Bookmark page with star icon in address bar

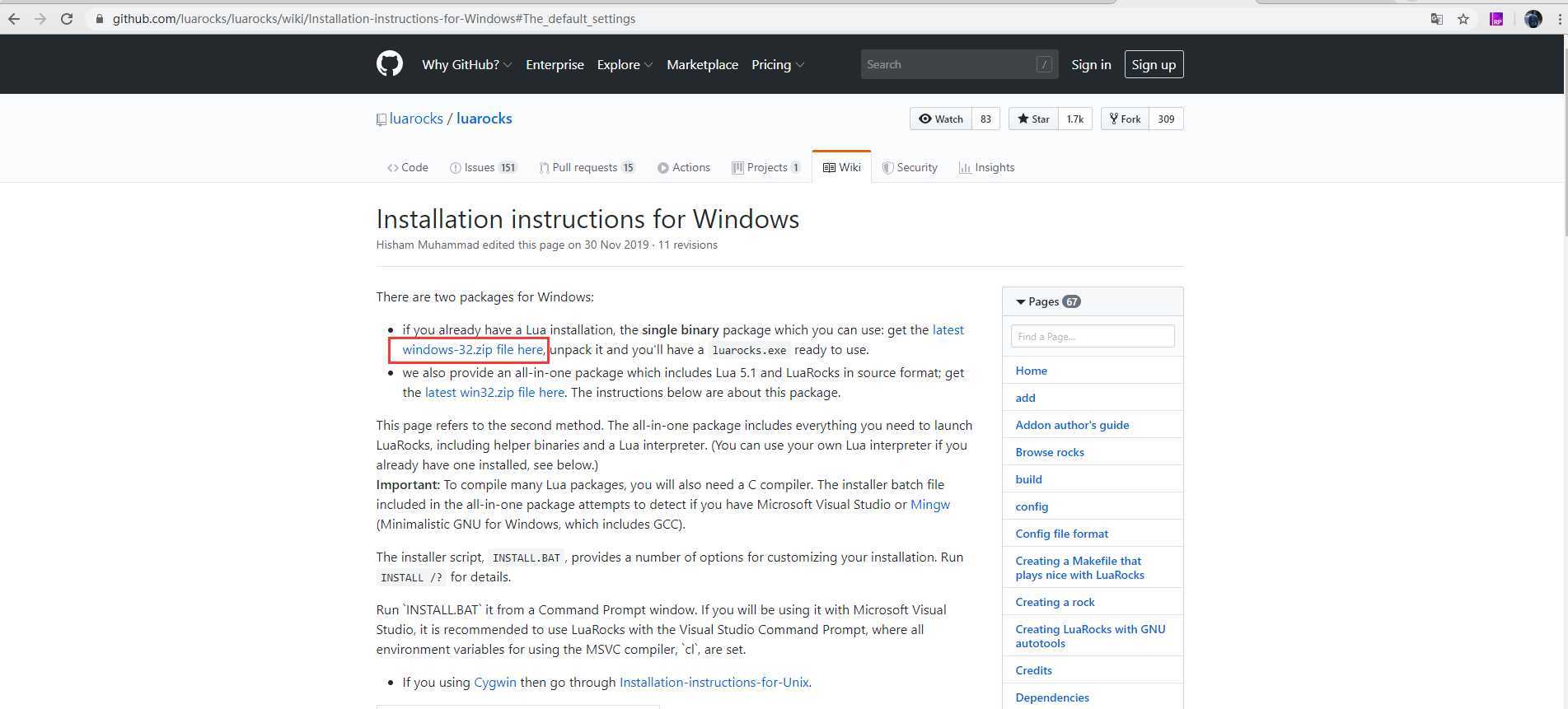click(1463, 19)
